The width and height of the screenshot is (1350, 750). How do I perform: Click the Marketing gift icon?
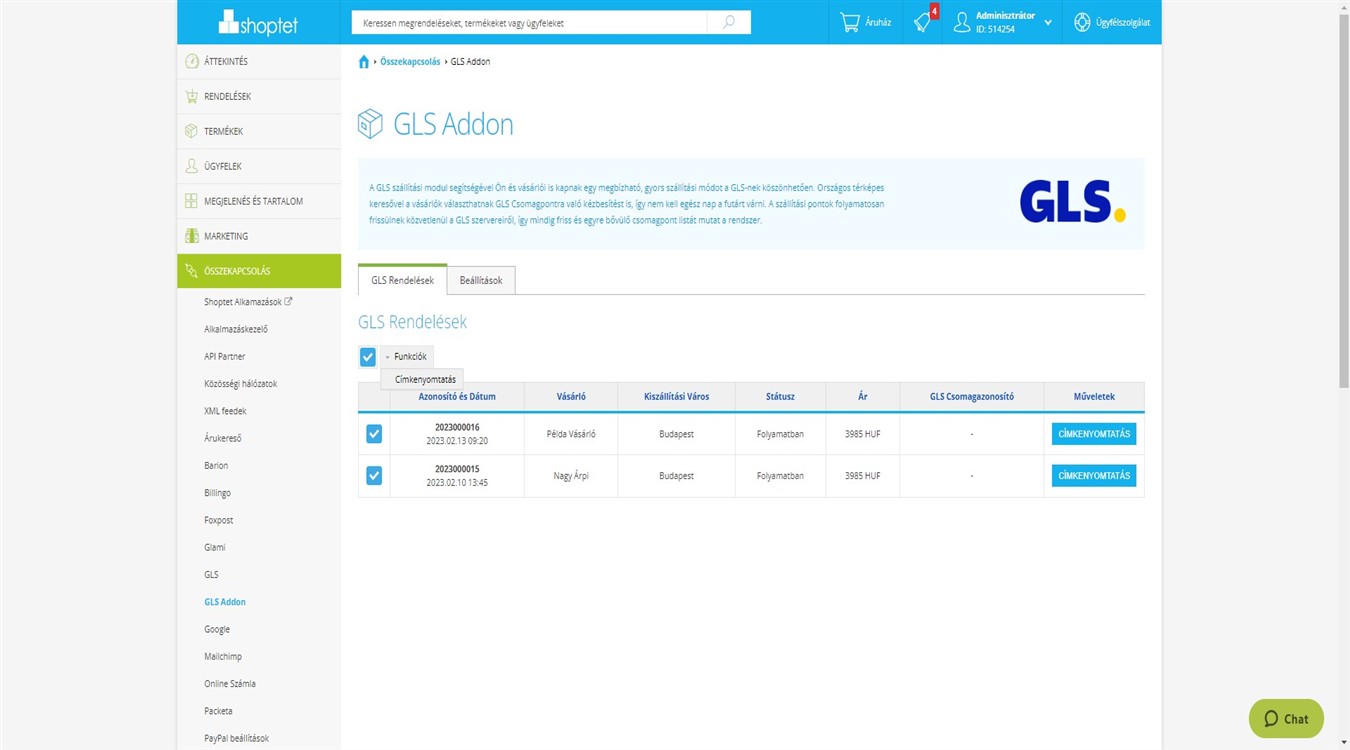click(x=191, y=236)
